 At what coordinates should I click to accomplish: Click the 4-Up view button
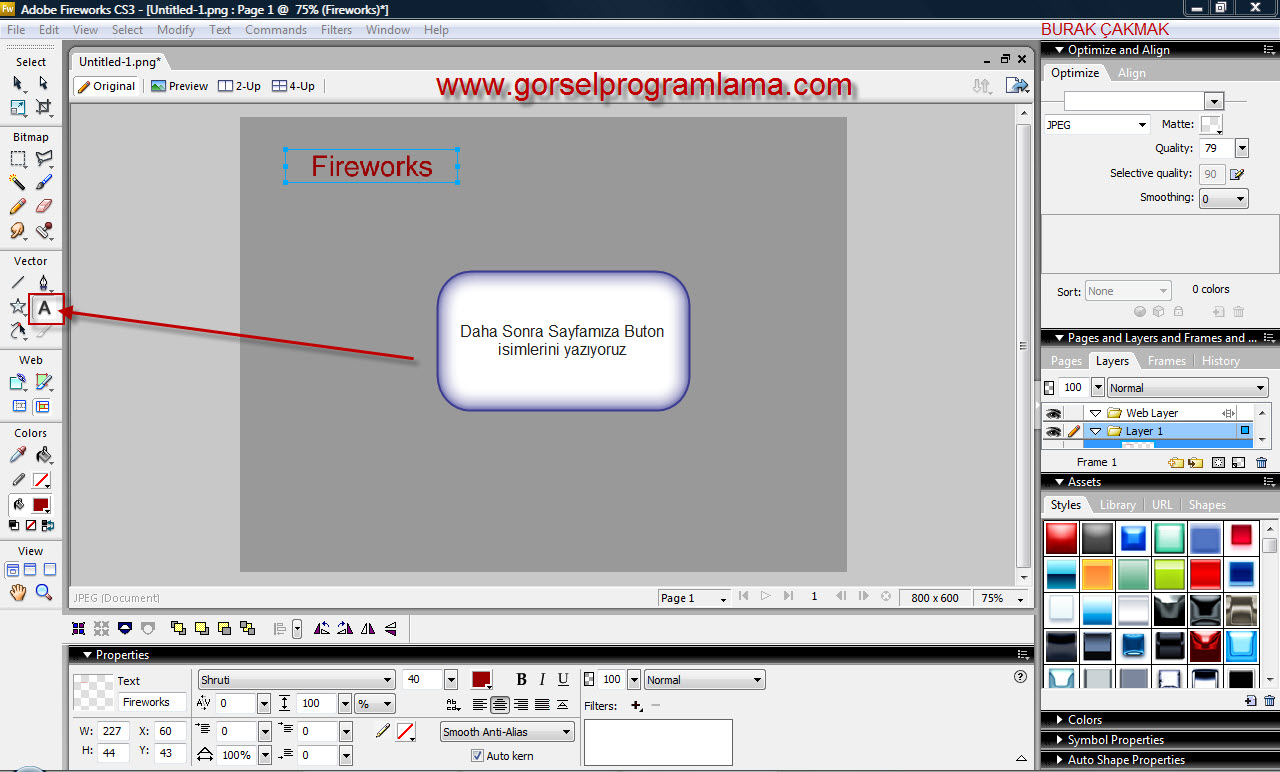click(x=293, y=86)
